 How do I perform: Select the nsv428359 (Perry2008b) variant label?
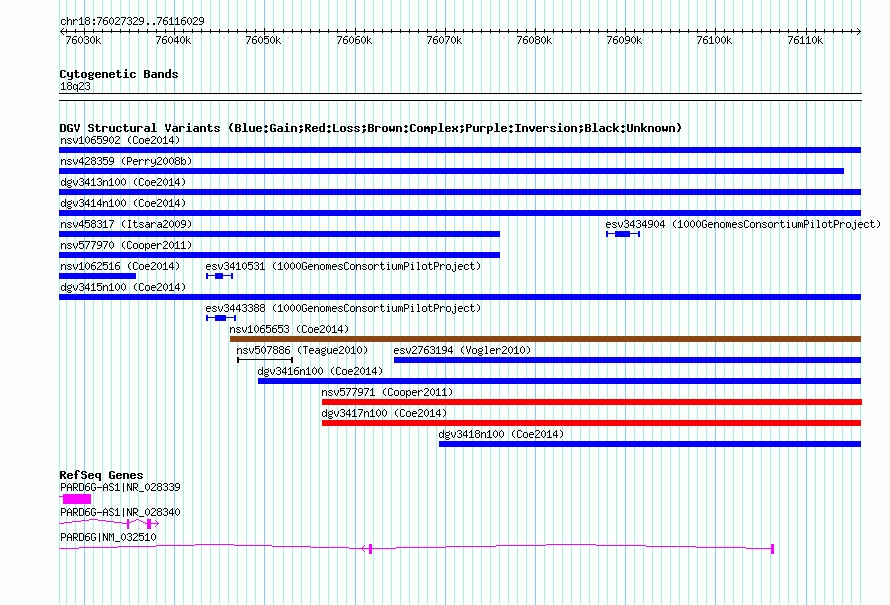126,161
